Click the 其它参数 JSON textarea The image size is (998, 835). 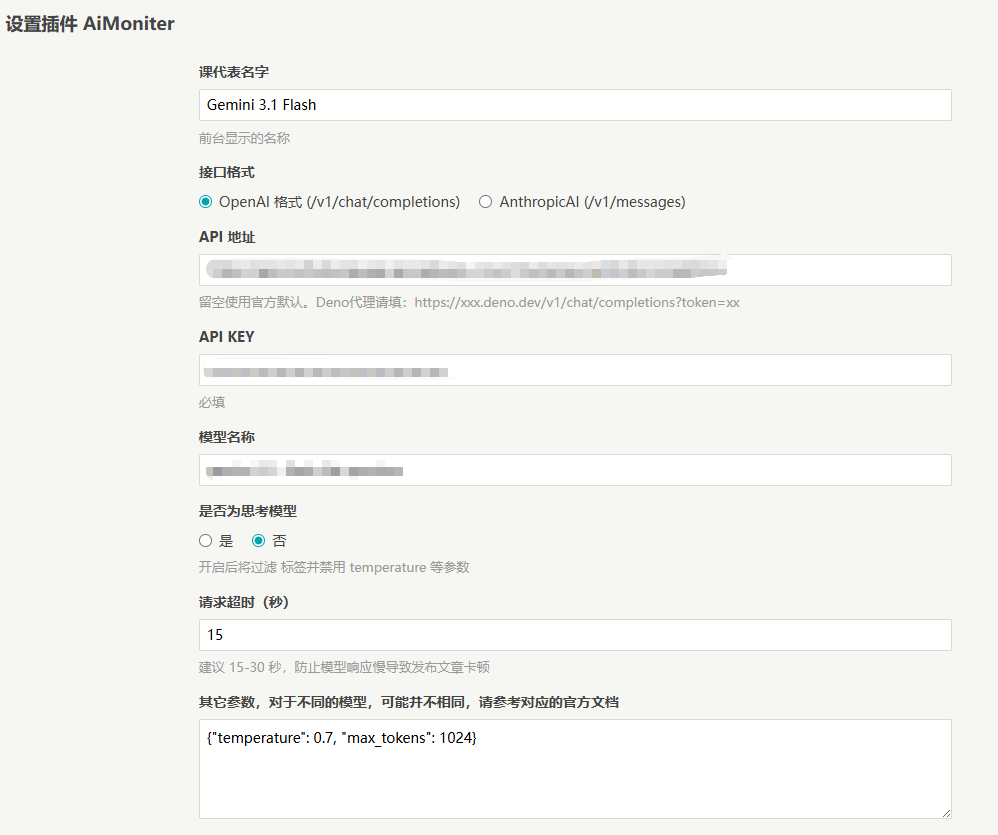click(x=575, y=769)
